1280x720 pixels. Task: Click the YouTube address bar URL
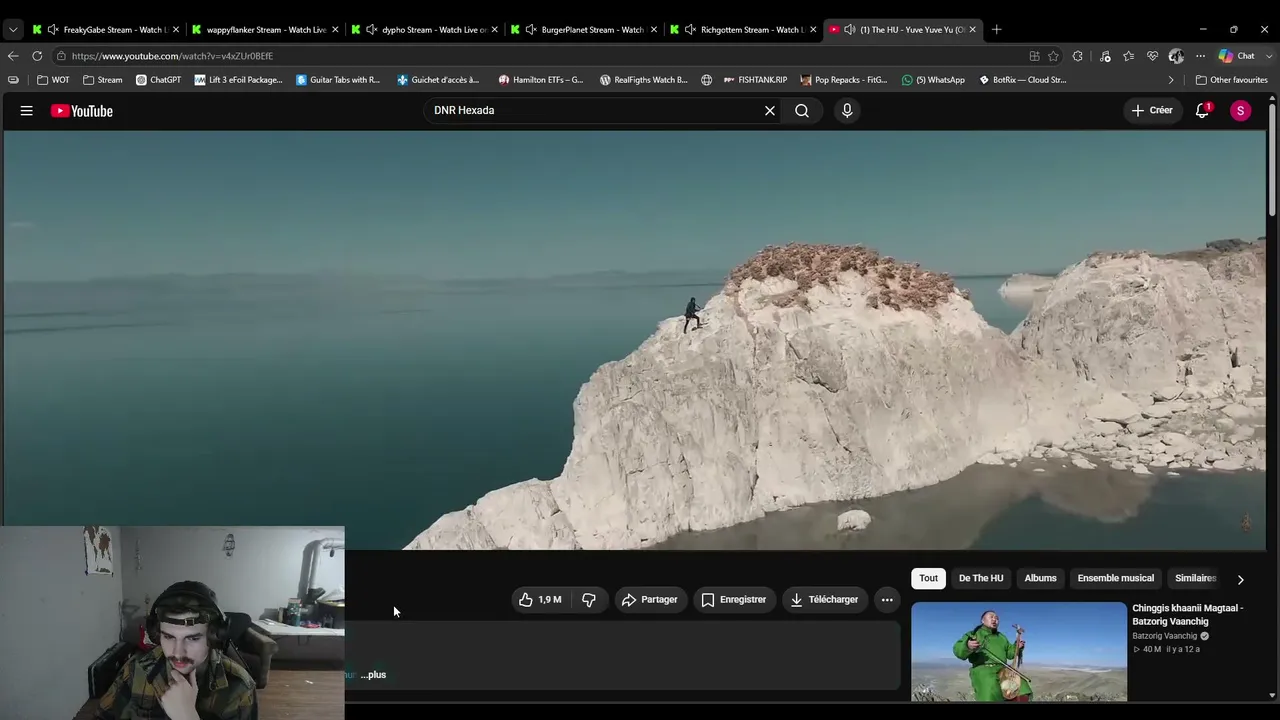tap(172, 56)
